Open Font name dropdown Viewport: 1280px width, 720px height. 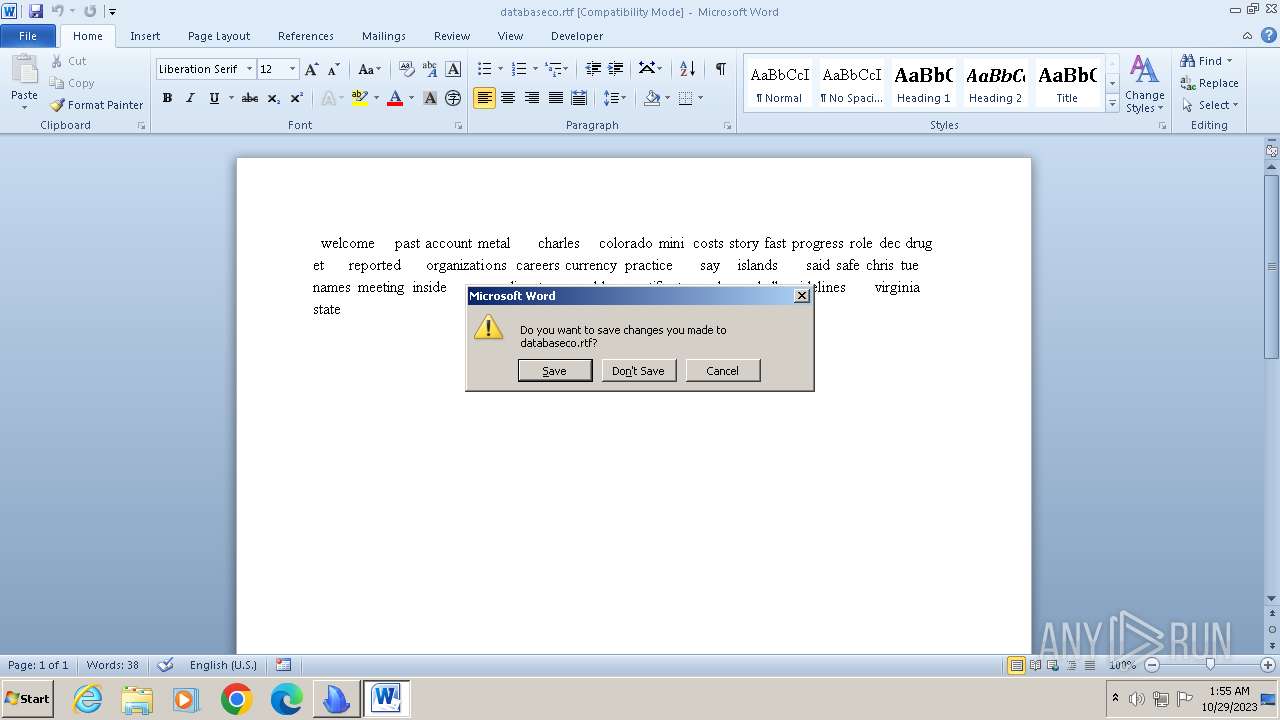[x=249, y=69]
